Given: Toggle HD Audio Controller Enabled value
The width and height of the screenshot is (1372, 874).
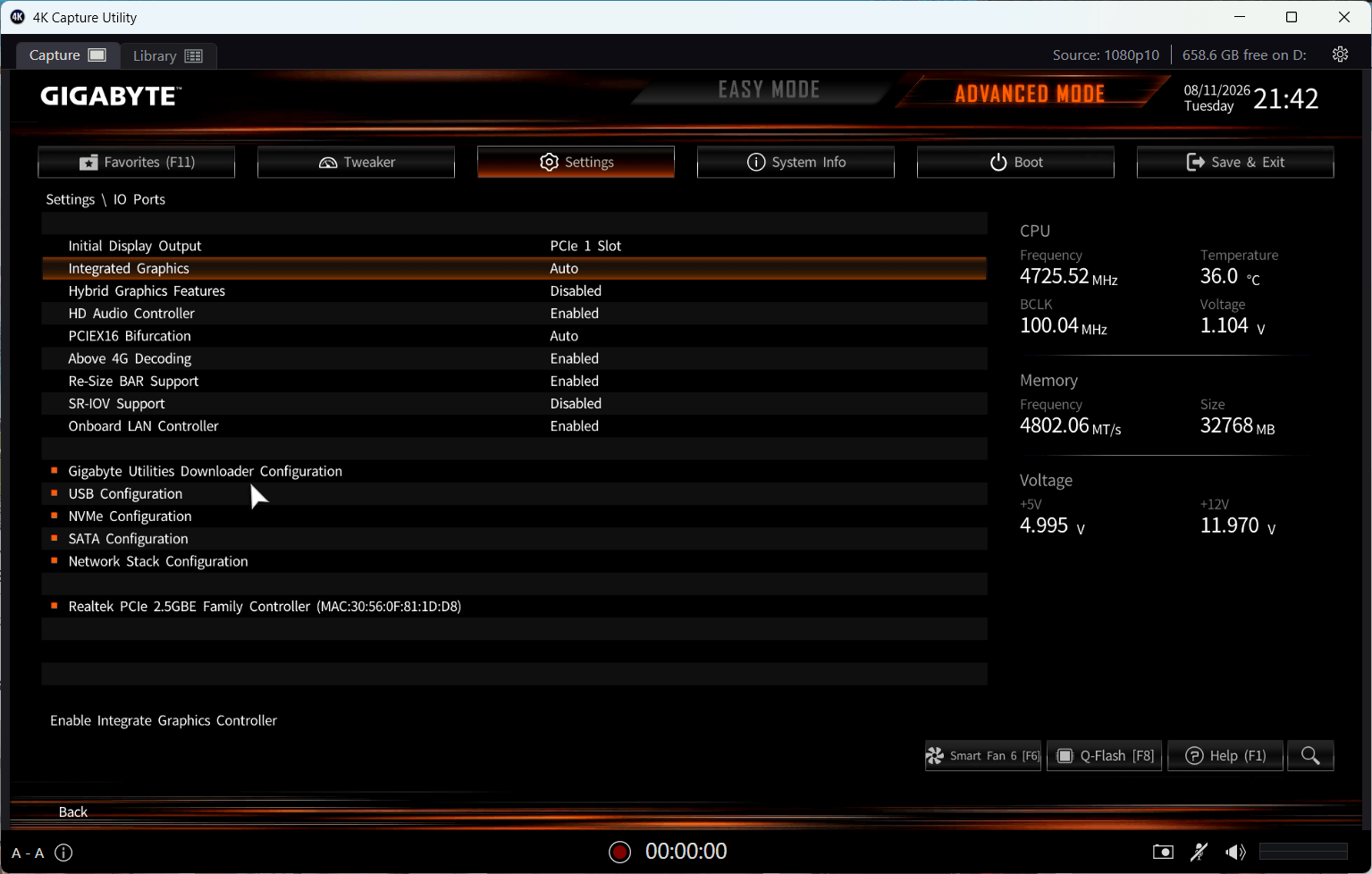Looking at the screenshot, I should (575, 314).
